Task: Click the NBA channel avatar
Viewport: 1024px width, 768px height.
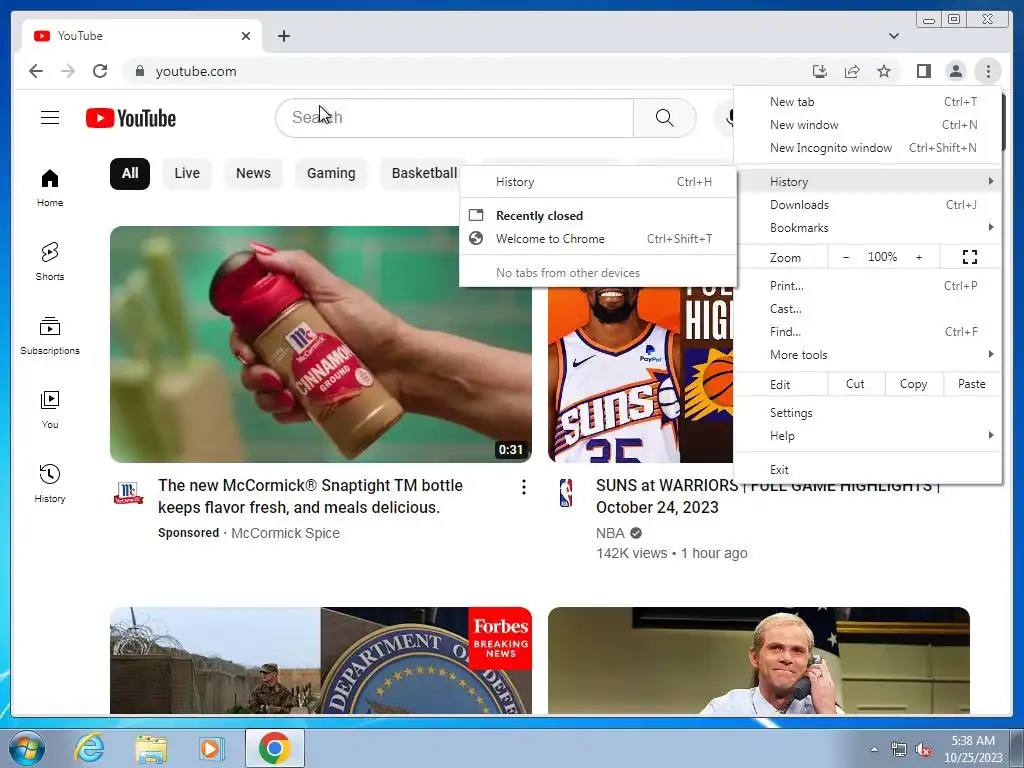Action: 566,493
